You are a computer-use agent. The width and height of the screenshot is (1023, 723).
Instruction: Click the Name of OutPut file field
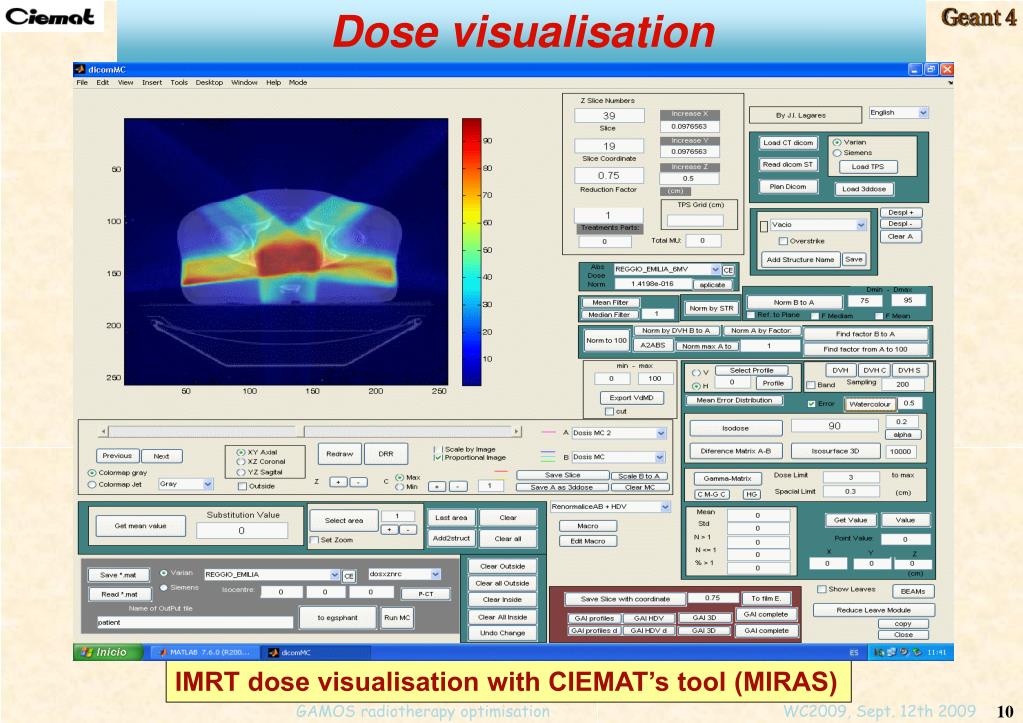tap(194, 623)
